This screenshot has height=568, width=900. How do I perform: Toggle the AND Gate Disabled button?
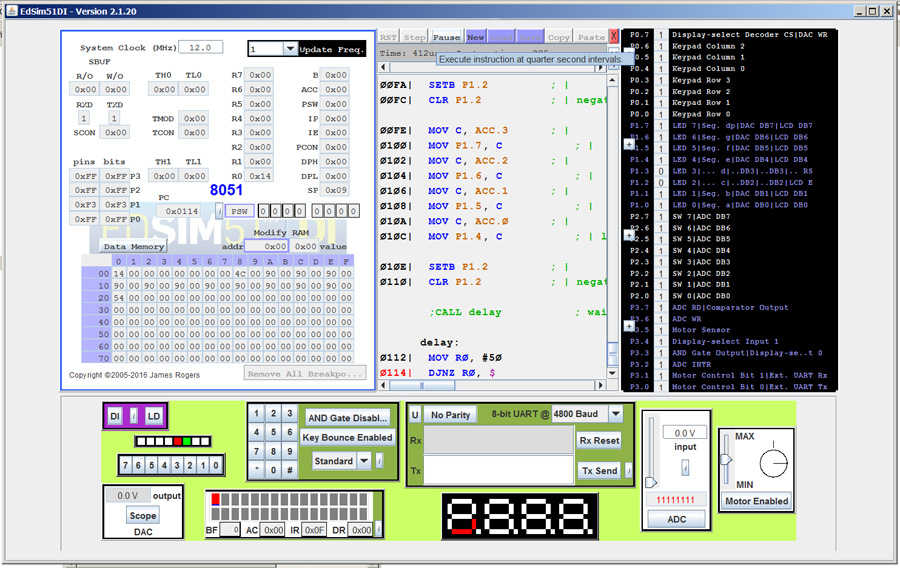[x=348, y=418]
